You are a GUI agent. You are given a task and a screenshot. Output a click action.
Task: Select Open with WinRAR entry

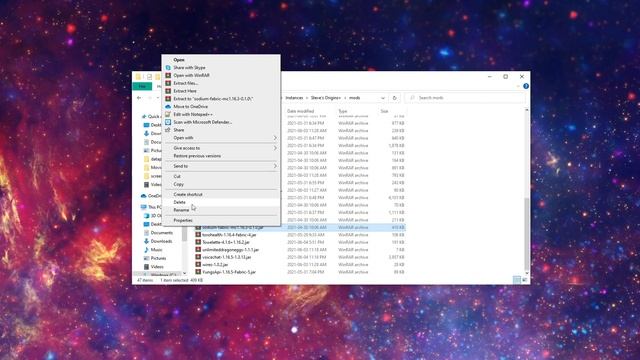pyautogui.click(x=191, y=76)
